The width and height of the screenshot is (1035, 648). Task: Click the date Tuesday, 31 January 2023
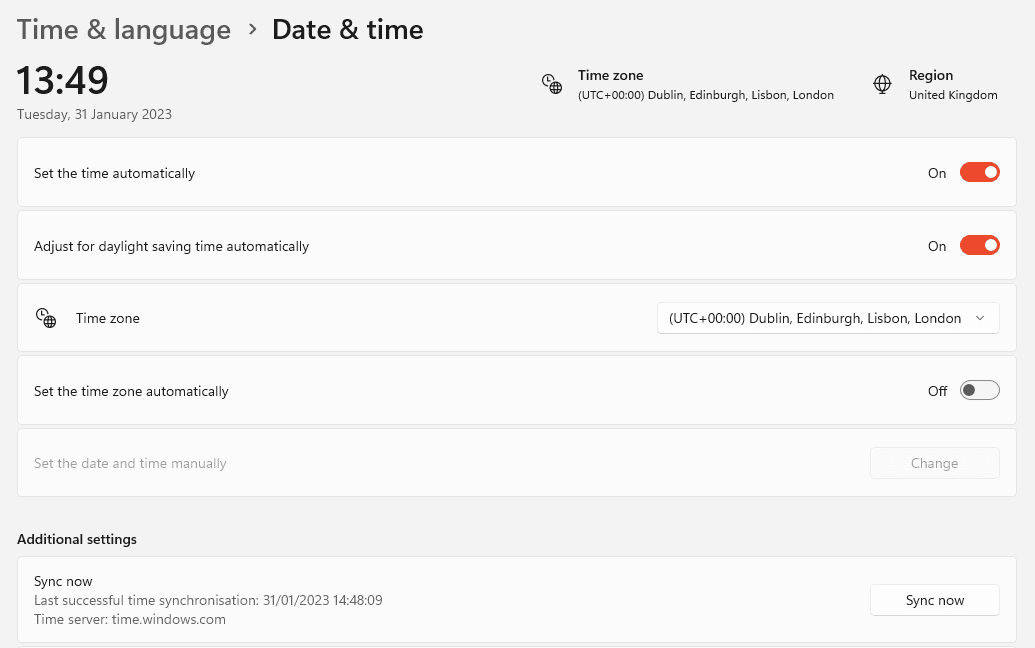[x=94, y=114]
